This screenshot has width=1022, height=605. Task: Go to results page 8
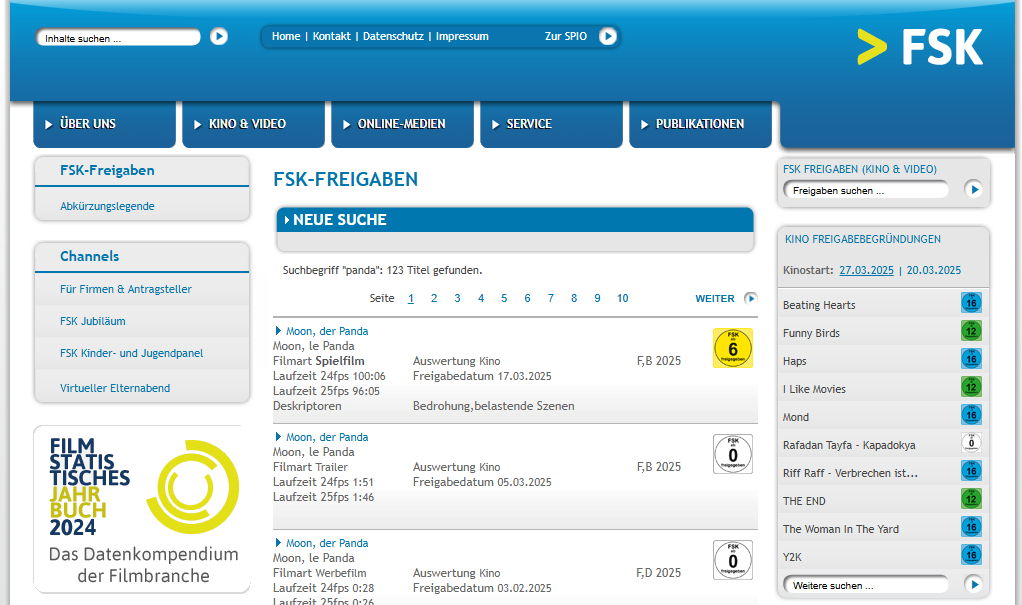574,298
